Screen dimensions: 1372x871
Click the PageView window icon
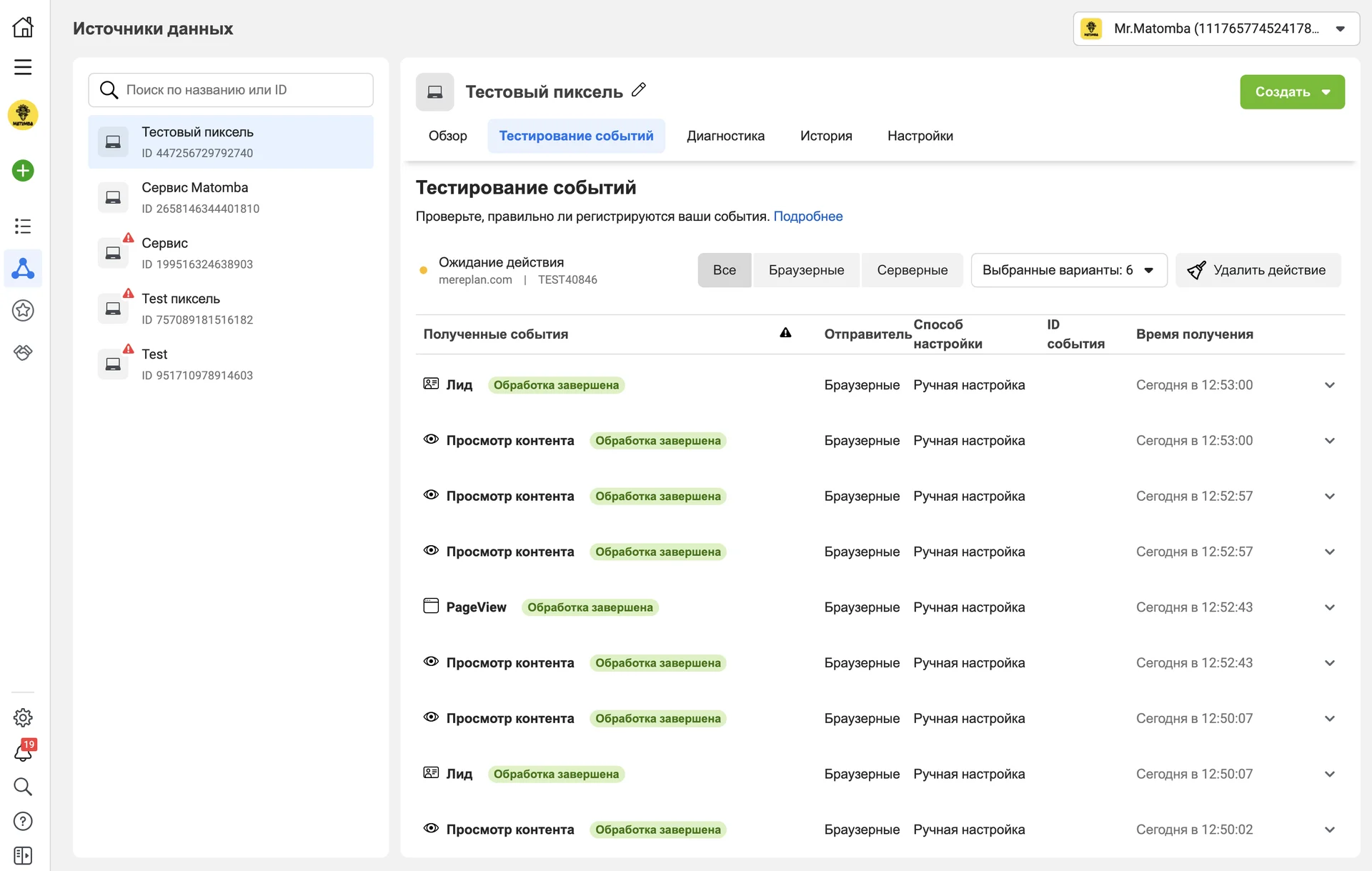click(x=431, y=606)
